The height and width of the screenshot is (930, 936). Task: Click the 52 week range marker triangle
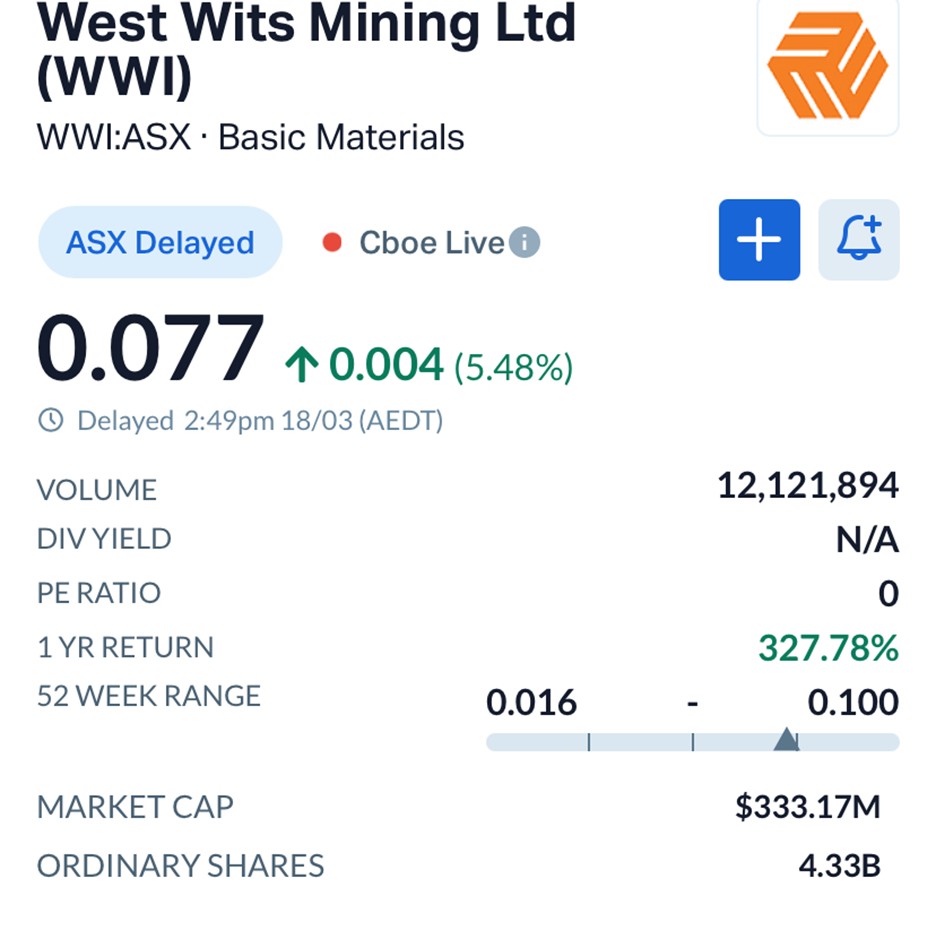pos(786,739)
